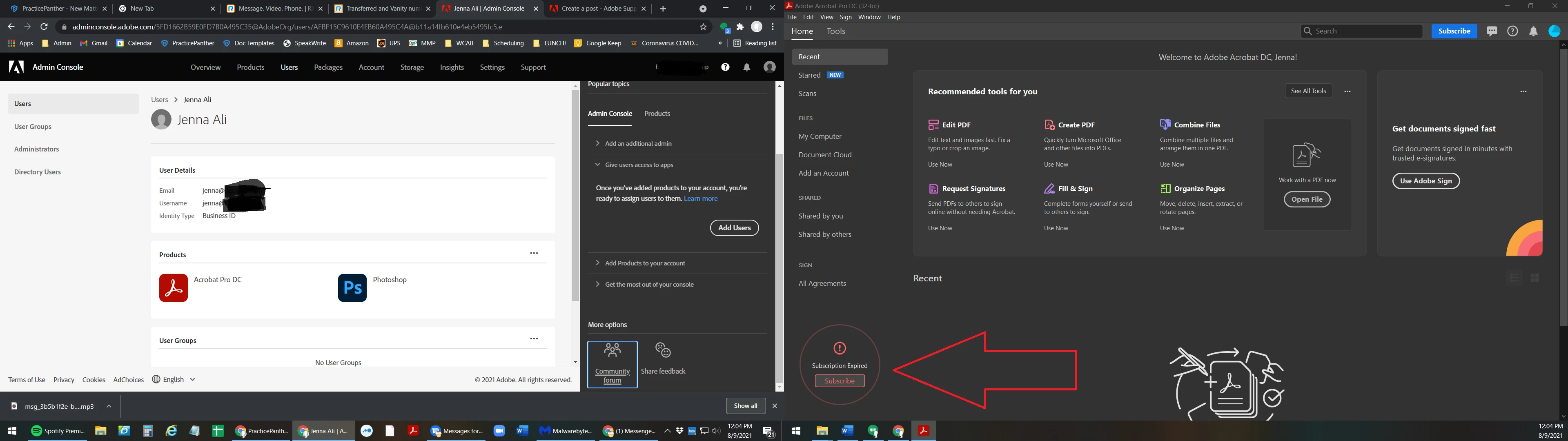Click the blue Subscribe button in the Acrobat toolbar
1568x441 pixels.
tap(1454, 31)
